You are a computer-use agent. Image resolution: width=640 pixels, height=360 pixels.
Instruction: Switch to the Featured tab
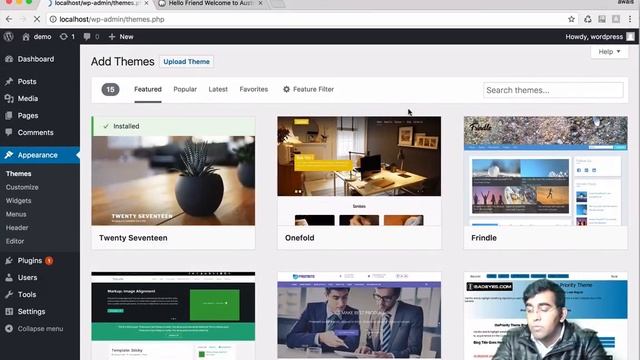coord(148,89)
